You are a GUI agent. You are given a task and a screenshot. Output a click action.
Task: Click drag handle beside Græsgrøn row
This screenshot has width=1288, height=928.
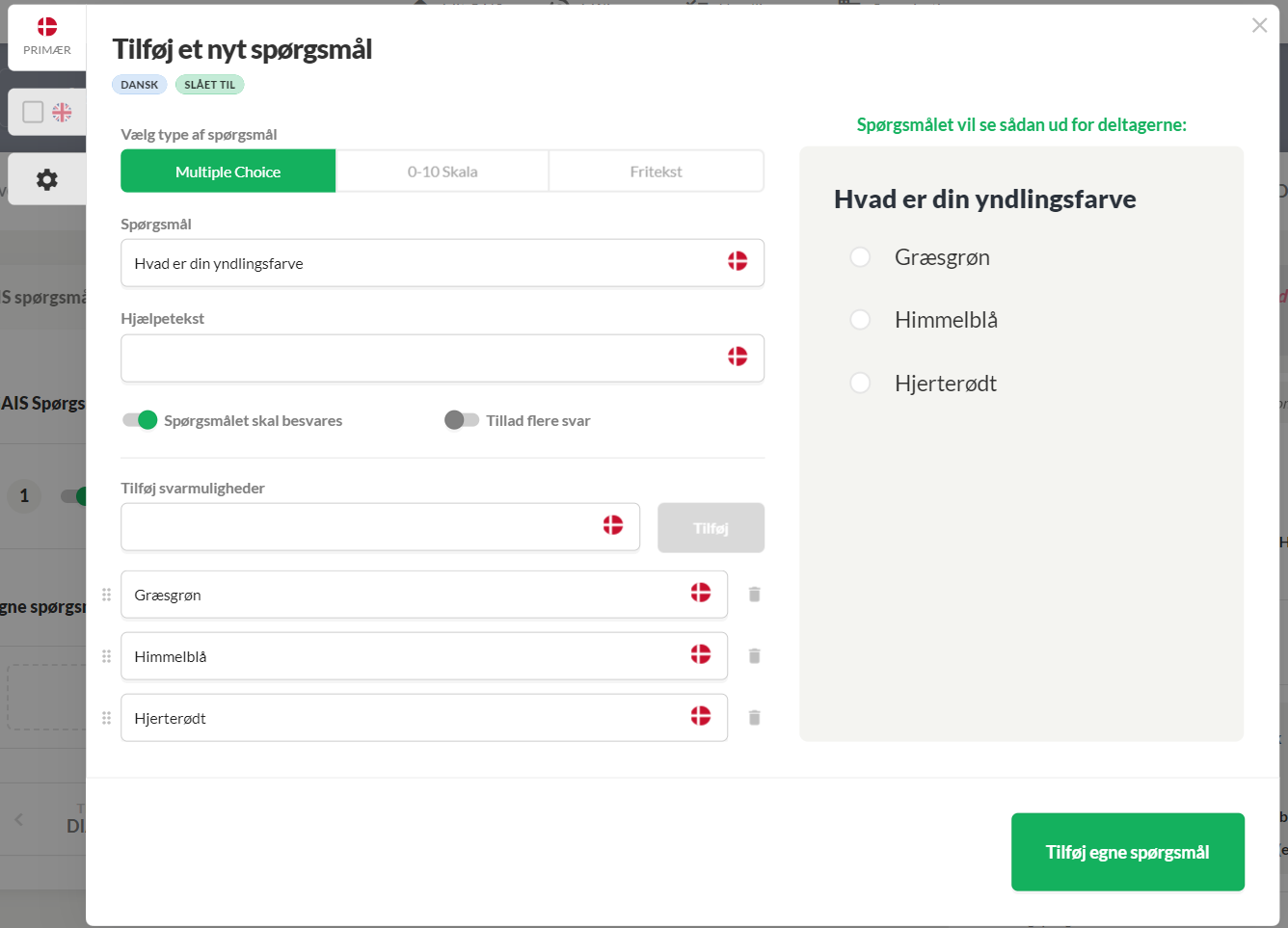coord(107,595)
